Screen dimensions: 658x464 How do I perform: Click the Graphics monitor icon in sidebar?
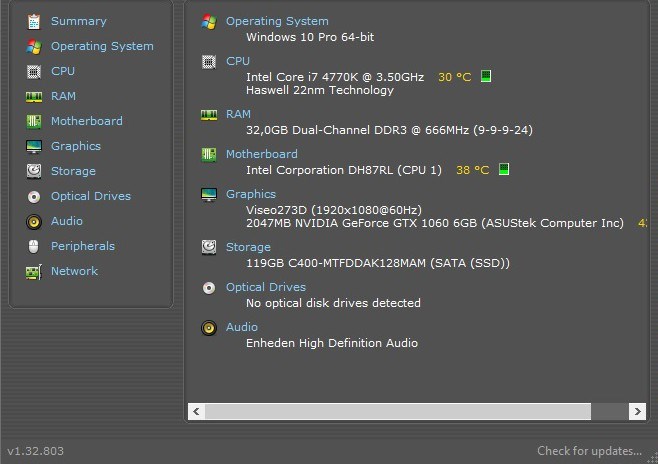click(33, 146)
